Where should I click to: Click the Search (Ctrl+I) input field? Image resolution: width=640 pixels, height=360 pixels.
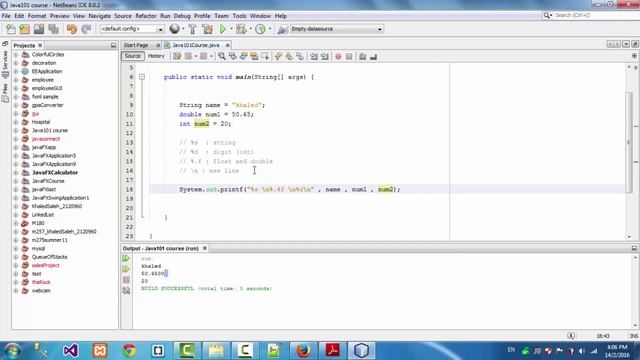594,15
